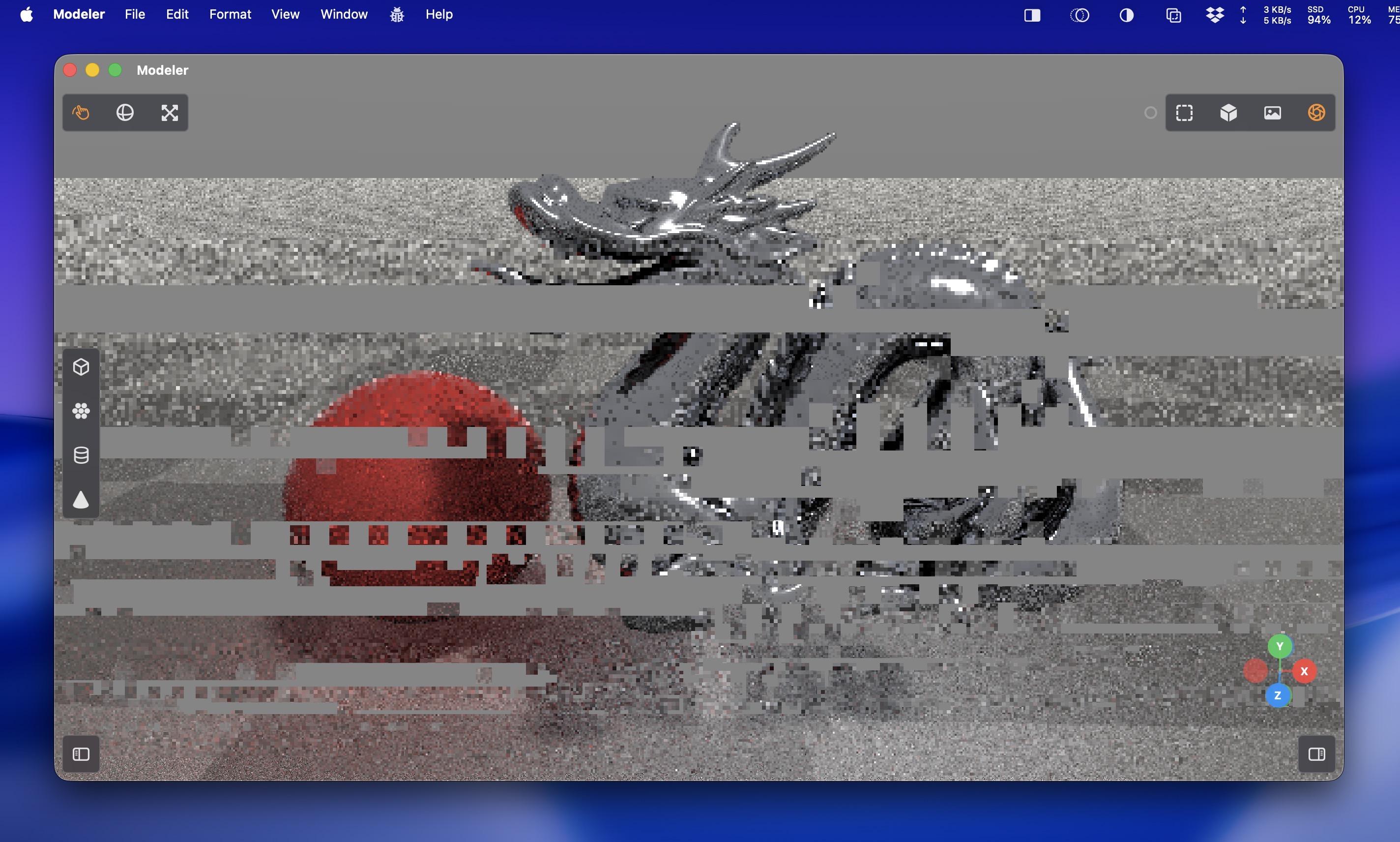Viewport: 1400px width, 842px height.
Task: Open the Window menu
Action: click(x=344, y=14)
